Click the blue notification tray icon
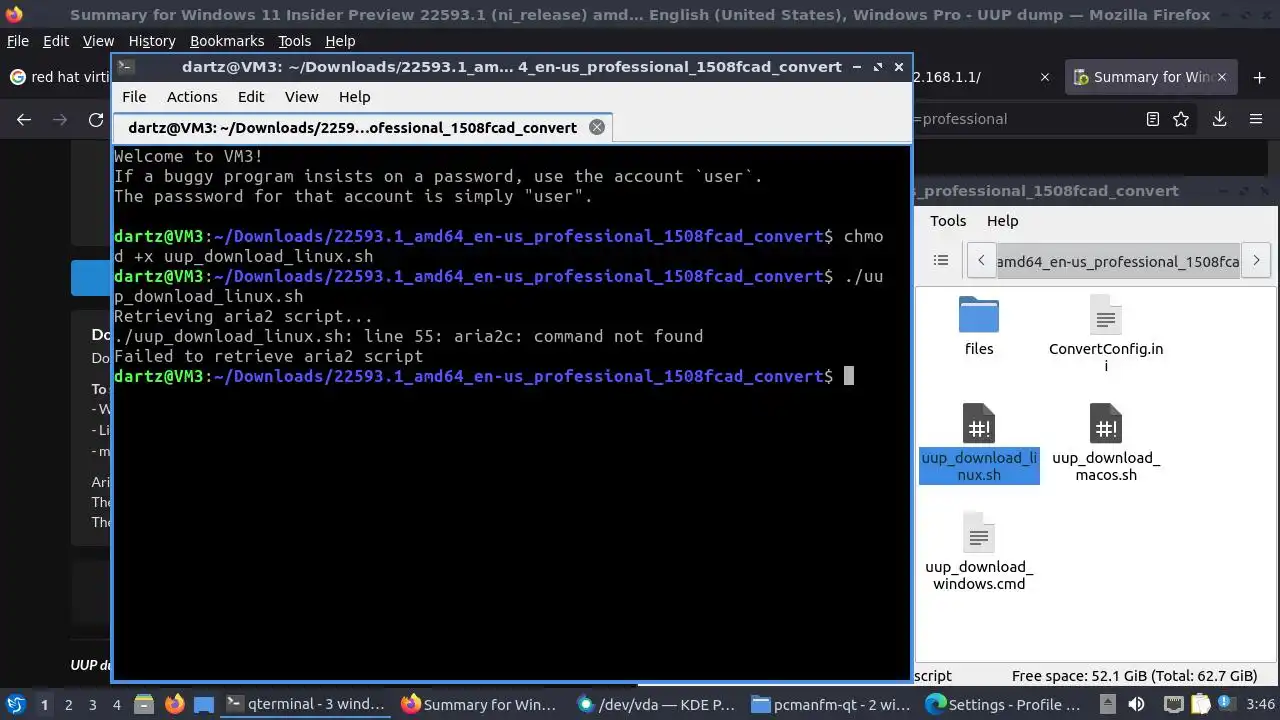This screenshot has height=720, width=1280. coord(1225,704)
